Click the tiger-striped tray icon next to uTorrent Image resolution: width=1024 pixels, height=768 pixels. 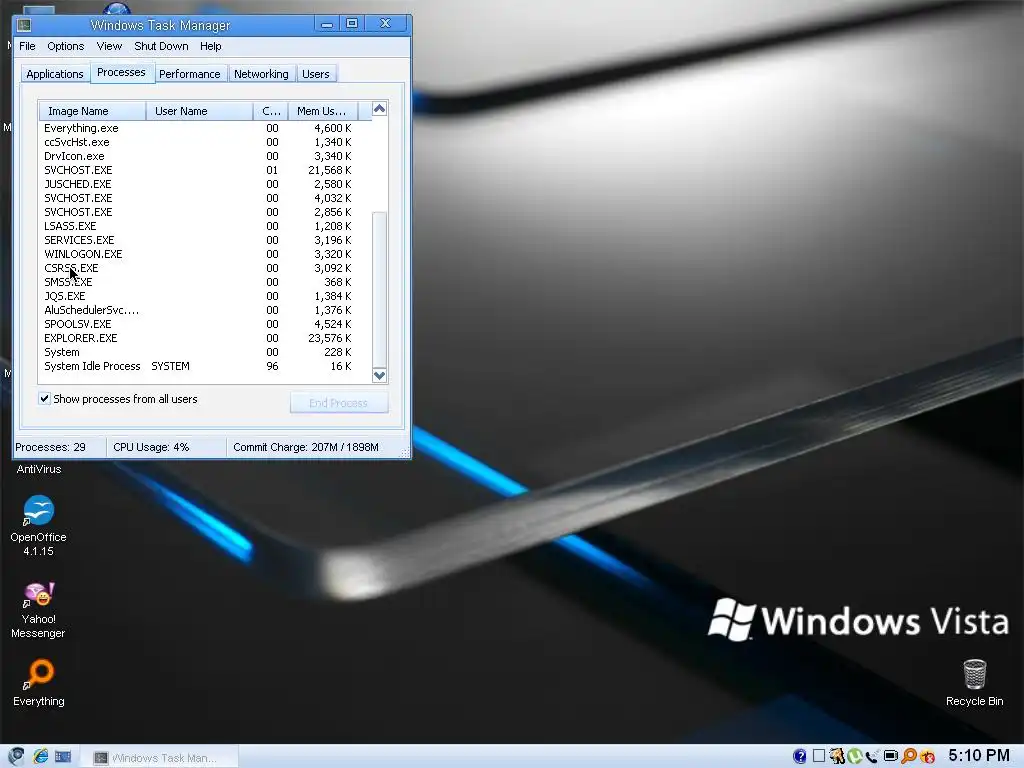click(x=837, y=756)
